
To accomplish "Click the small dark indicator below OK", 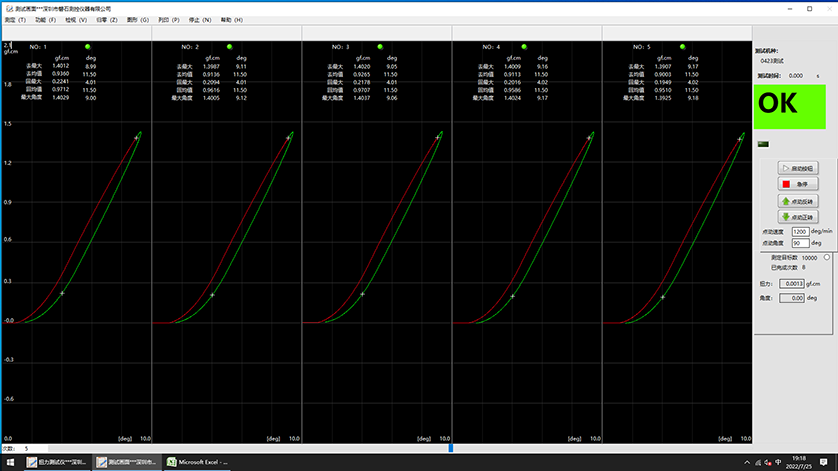I will point(765,145).
